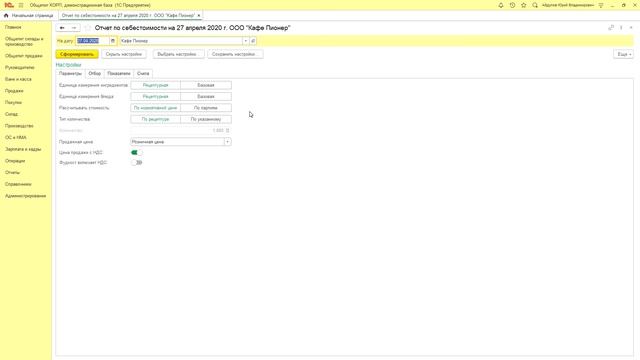This screenshot has width=640, height=360.
Task: Select Базовая for ingredient units
Action: point(206,85)
